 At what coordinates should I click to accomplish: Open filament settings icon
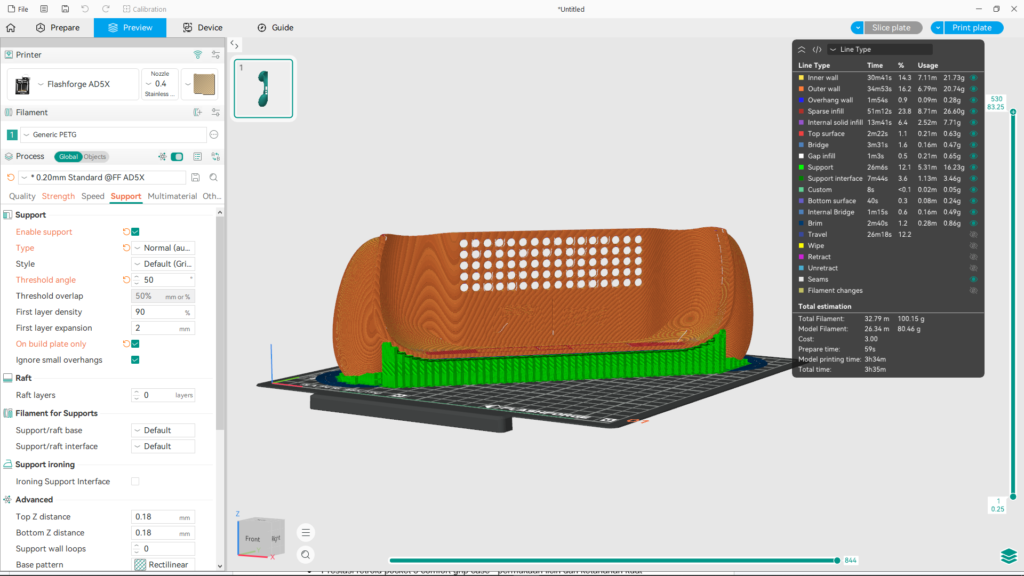(x=216, y=112)
